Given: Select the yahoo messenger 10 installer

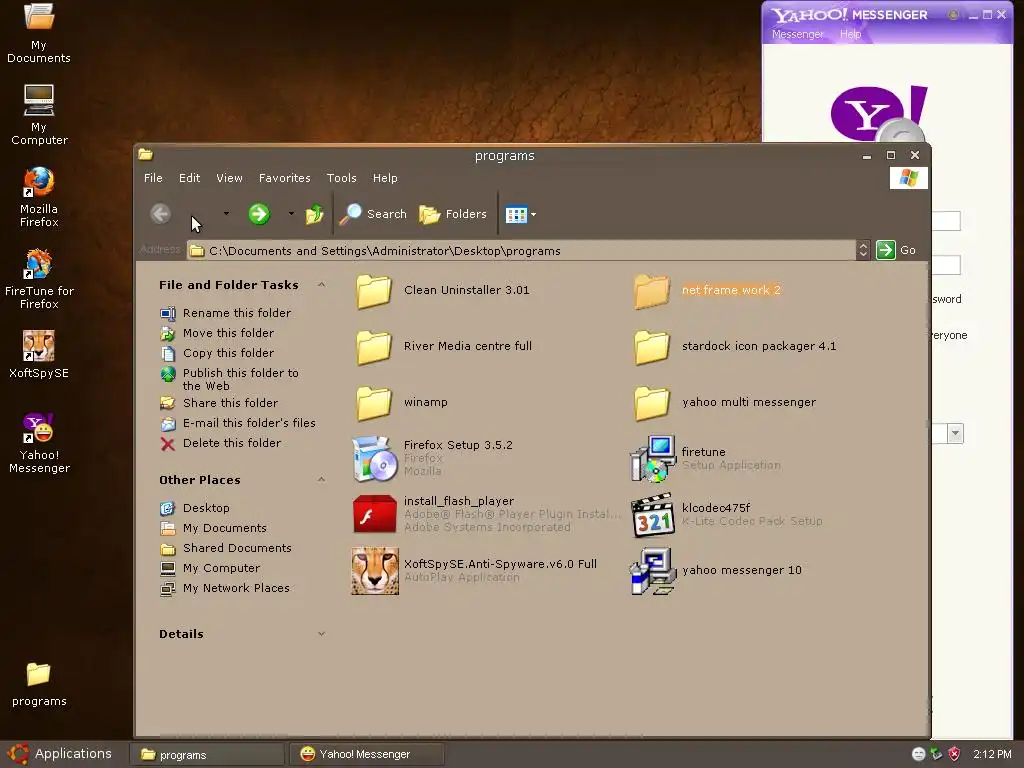Looking at the screenshot, I should coord(716,571).
